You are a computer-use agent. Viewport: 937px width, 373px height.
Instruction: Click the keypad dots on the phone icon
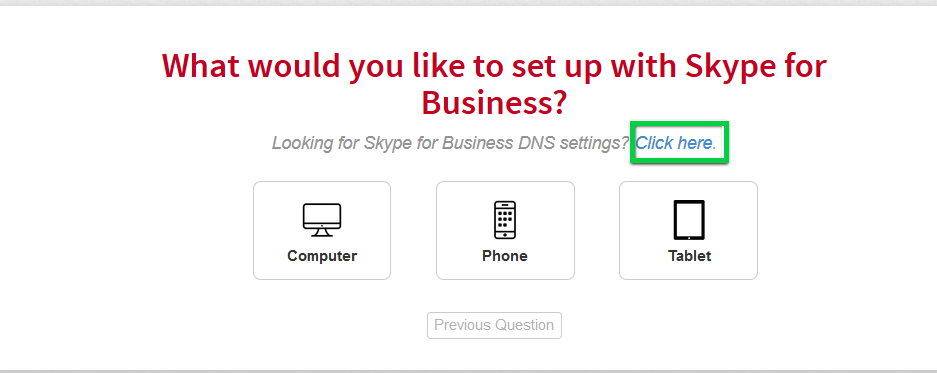pos(505,216)
